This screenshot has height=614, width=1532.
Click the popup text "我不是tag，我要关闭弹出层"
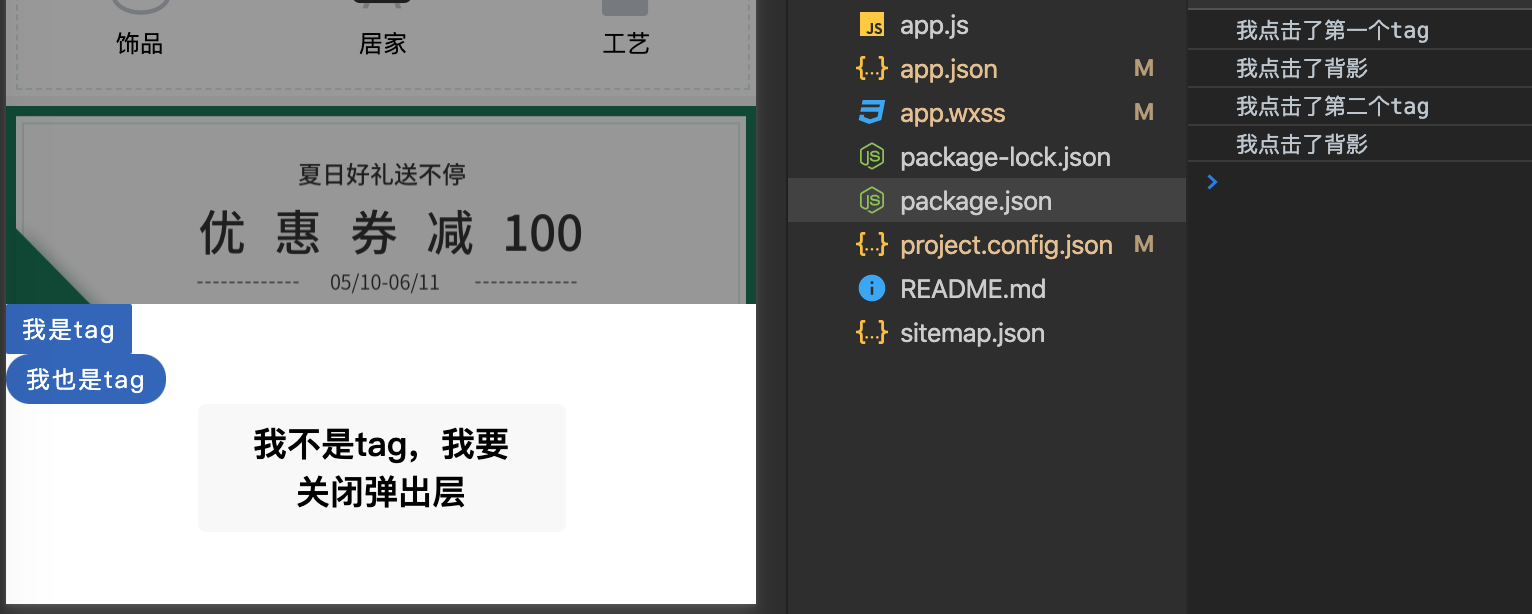tap(381, 467)
